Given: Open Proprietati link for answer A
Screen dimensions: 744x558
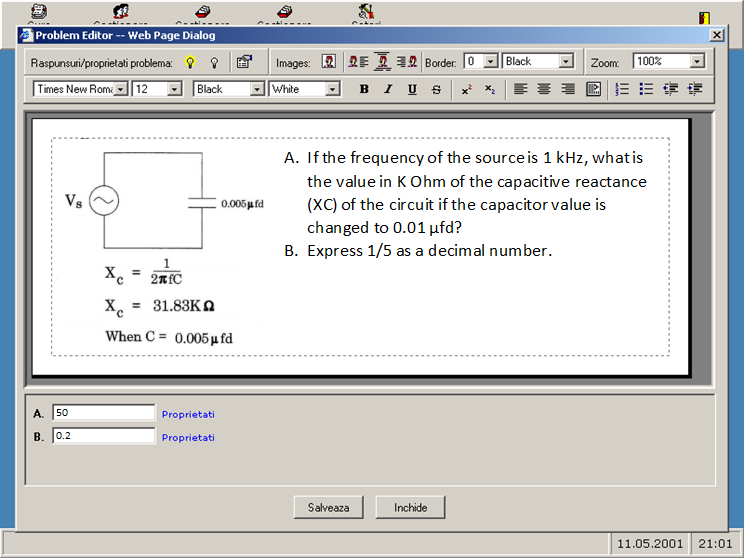Looking at the screenshot, I should tap(188, 414).
